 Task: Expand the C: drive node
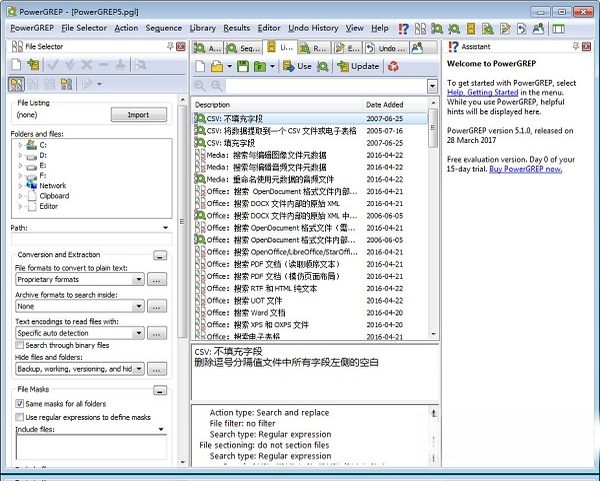20,145
